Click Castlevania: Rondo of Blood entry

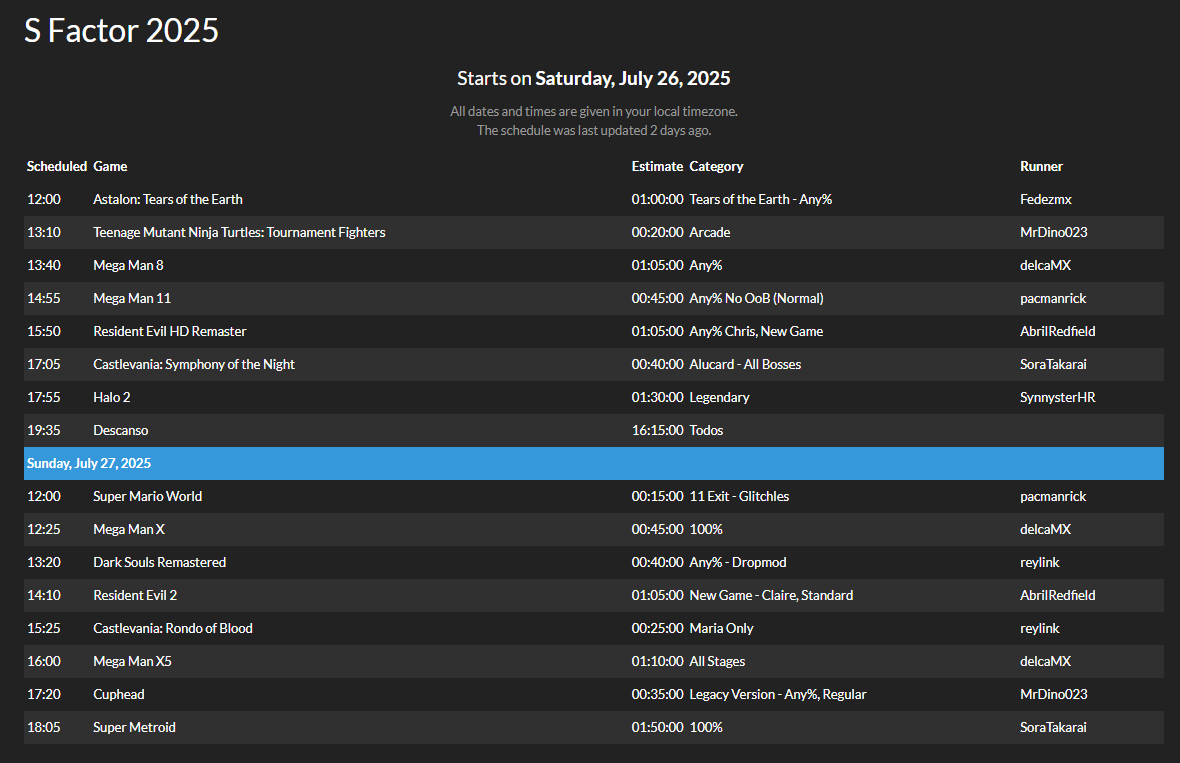173,628
